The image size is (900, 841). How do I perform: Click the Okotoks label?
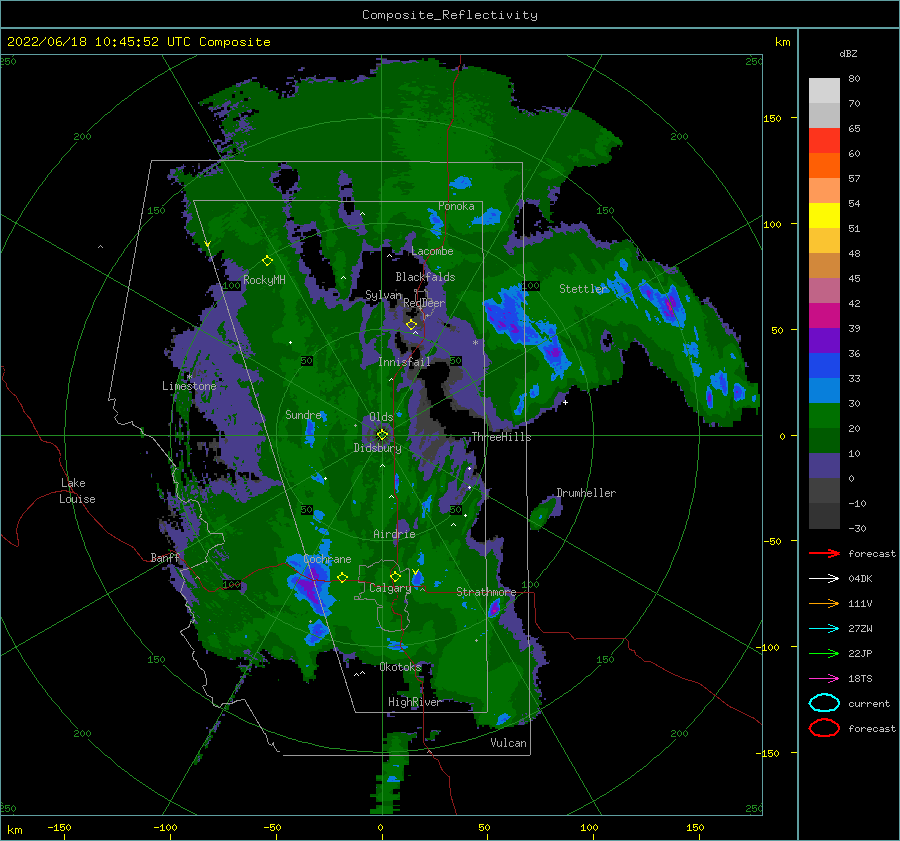400,667
